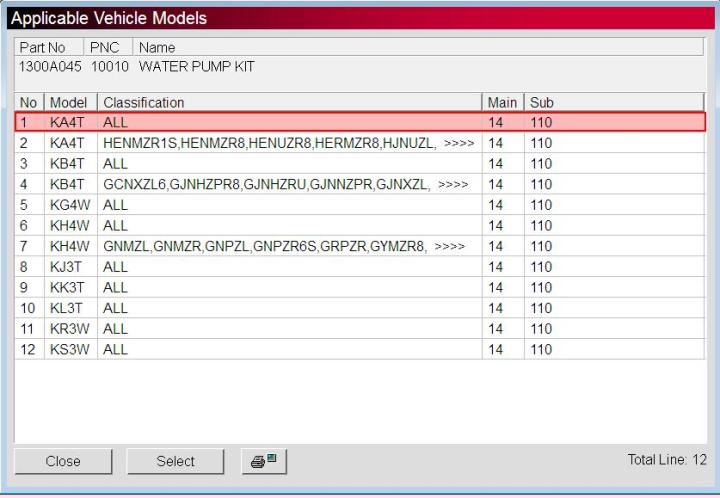This screenshot has height=498, width=720.
Task: Expand the KA4T classification list arrows
Action: point(457,143)
